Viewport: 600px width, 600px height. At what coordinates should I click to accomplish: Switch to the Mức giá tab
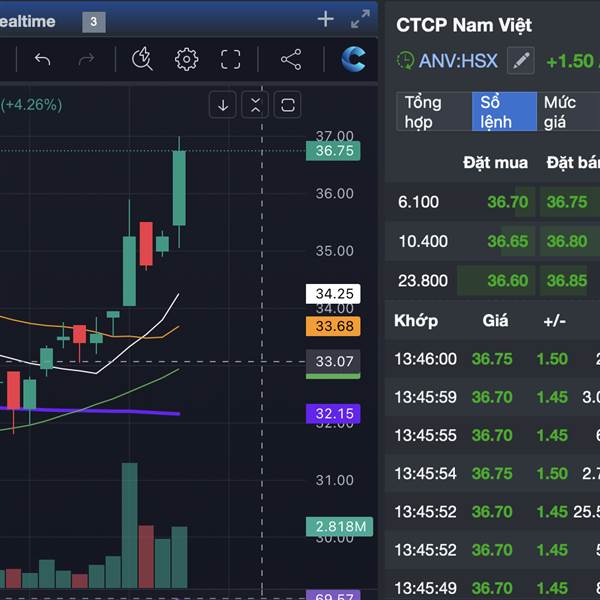(568, 112)
